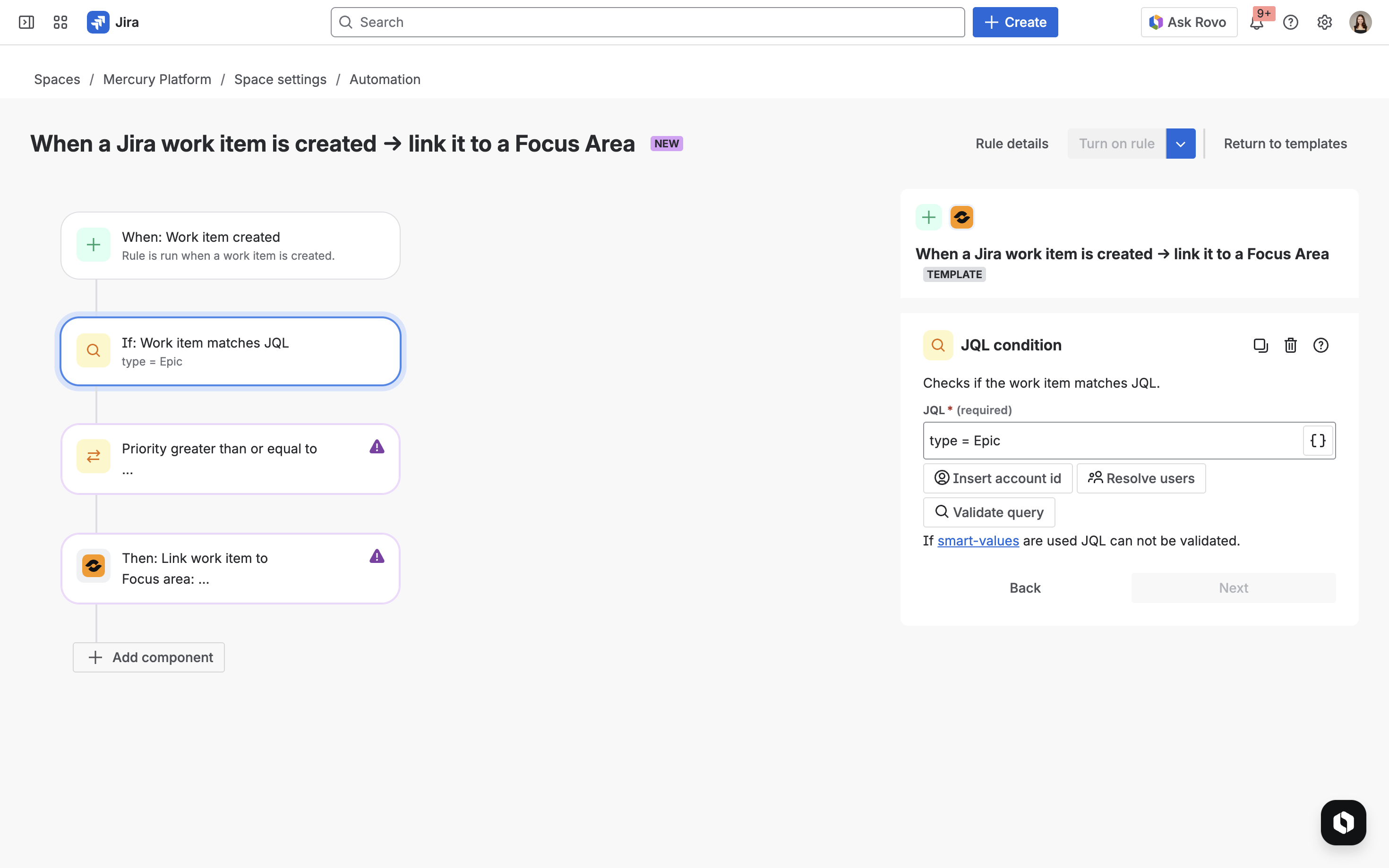This screenshot has height=868, width=1389.
Task: Delete the JQL condition with trash icon
Action: coord(1290,345)
